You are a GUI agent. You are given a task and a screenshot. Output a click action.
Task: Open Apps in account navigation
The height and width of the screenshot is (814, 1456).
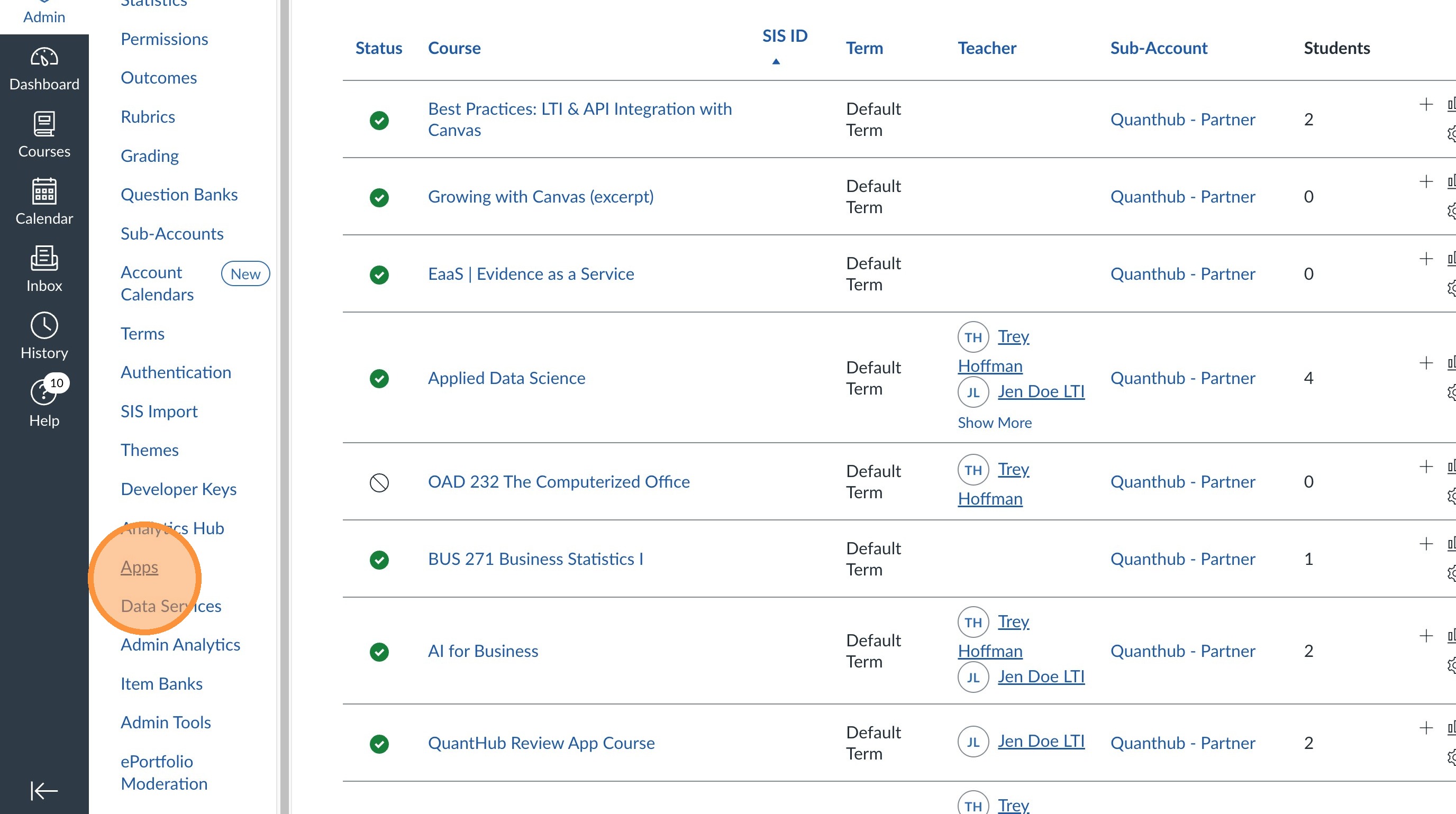click(x=139, y=567)
